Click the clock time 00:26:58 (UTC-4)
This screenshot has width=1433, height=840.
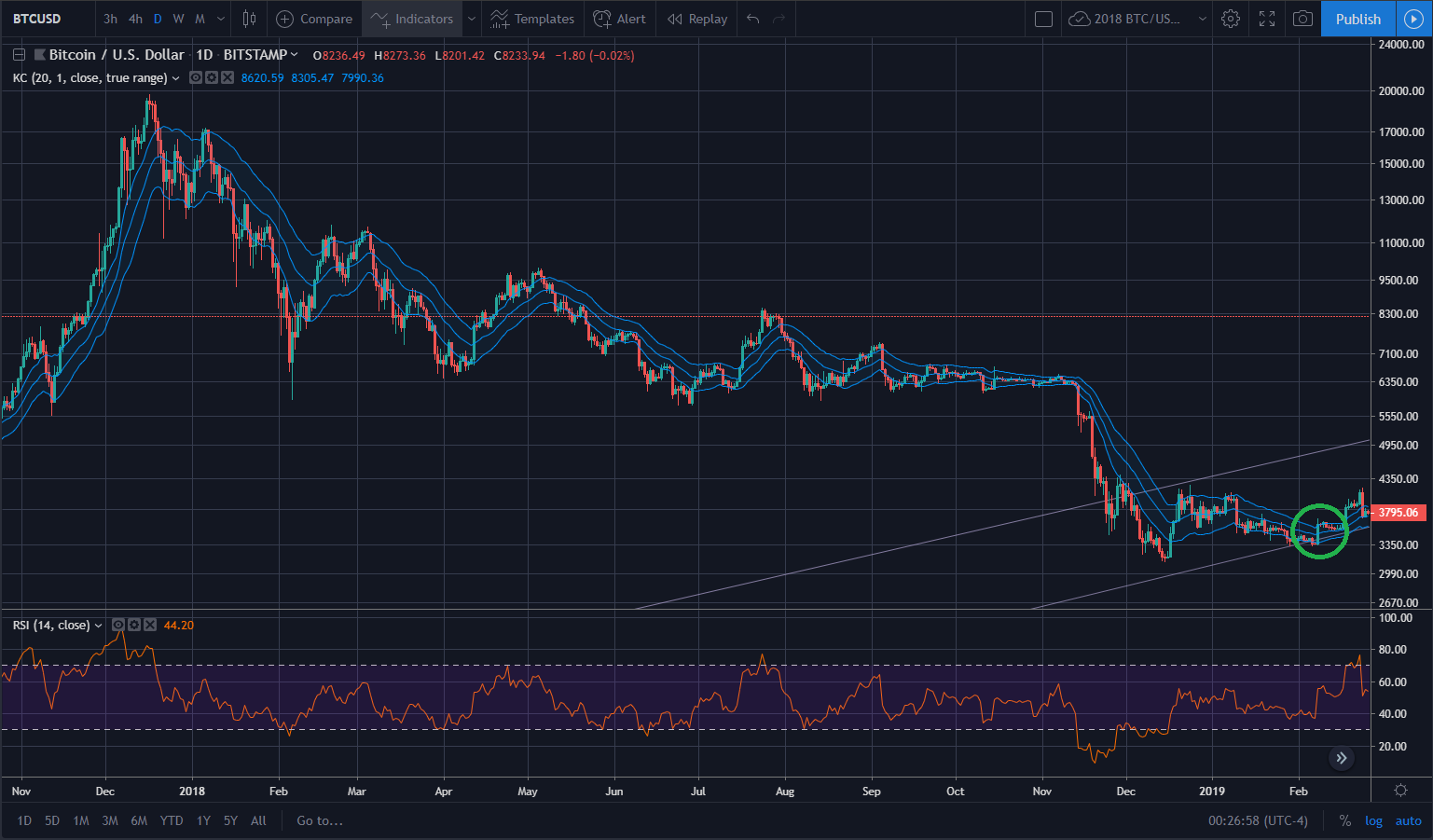(x=1258, y=820)
